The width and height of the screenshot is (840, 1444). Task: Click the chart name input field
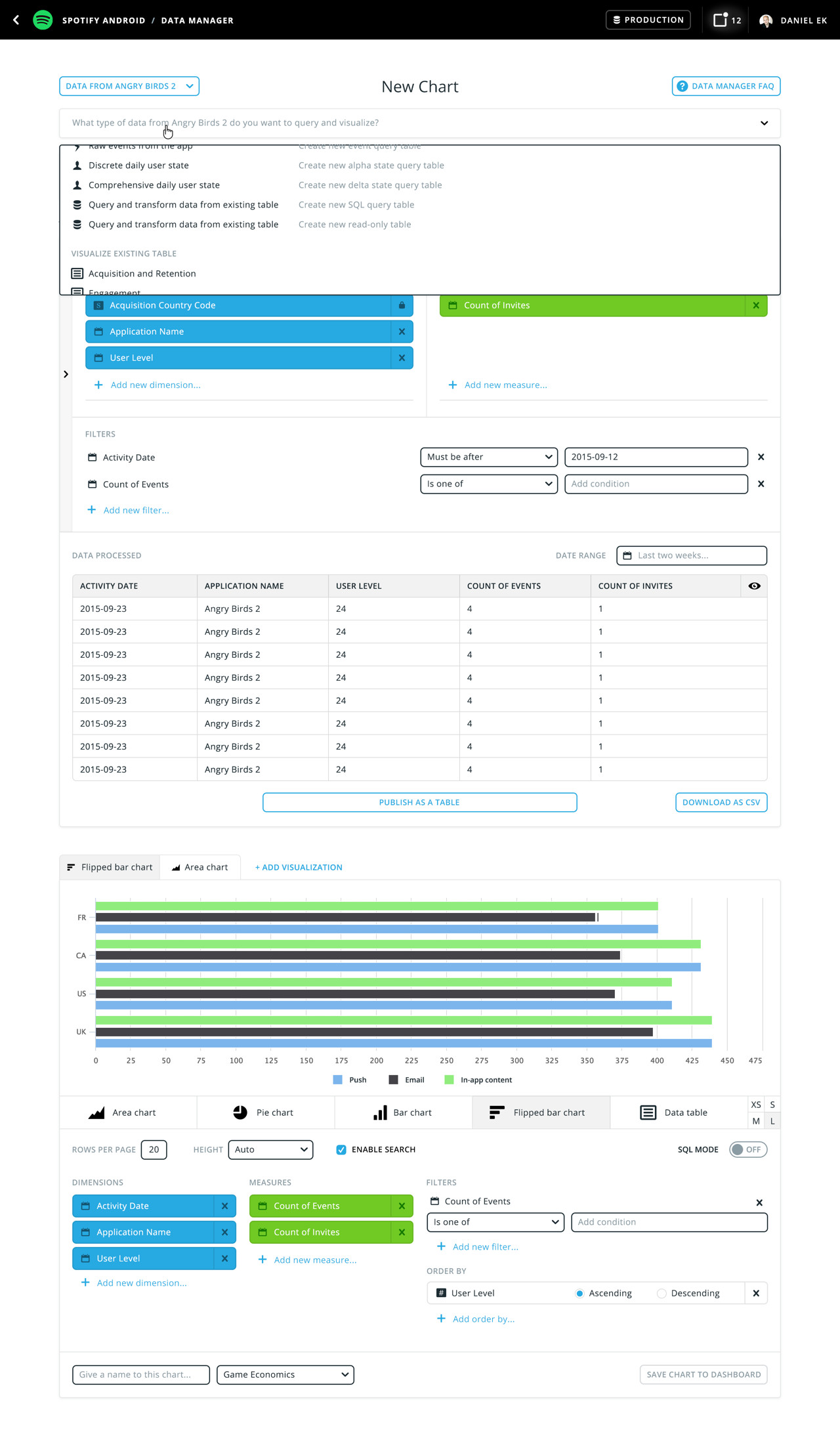141,1374
